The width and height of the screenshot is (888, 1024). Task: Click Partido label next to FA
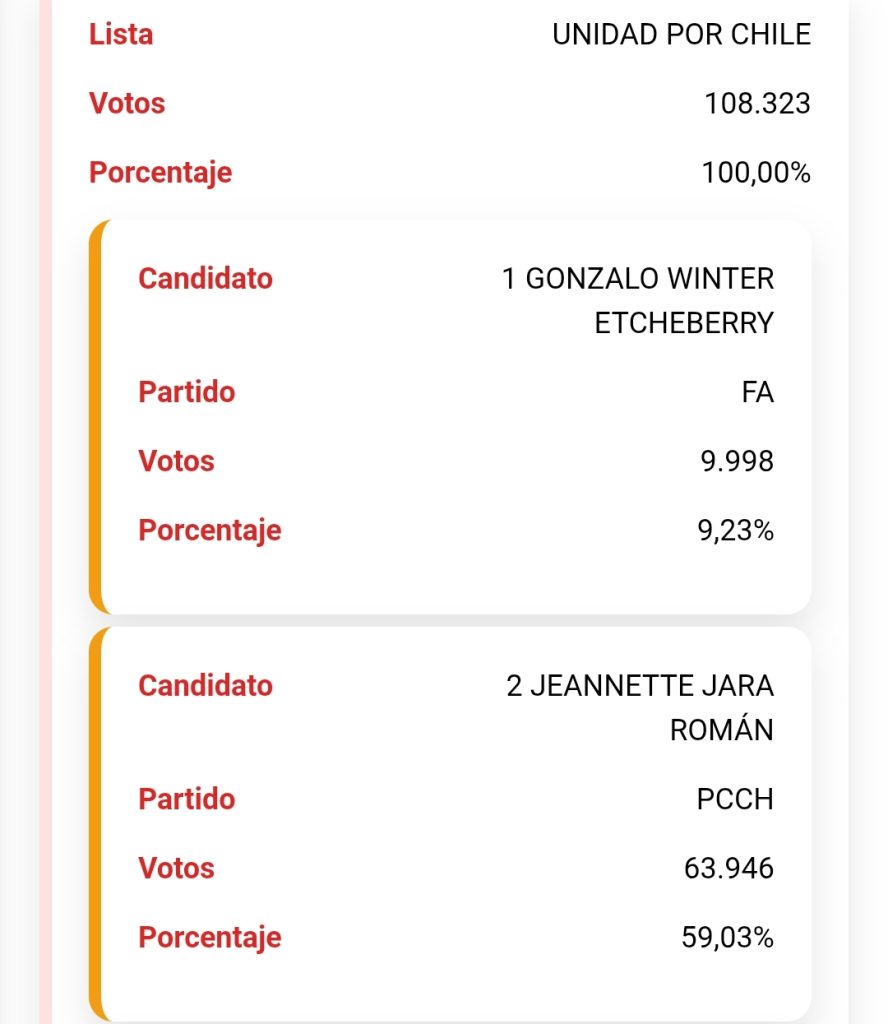[187, 393]
